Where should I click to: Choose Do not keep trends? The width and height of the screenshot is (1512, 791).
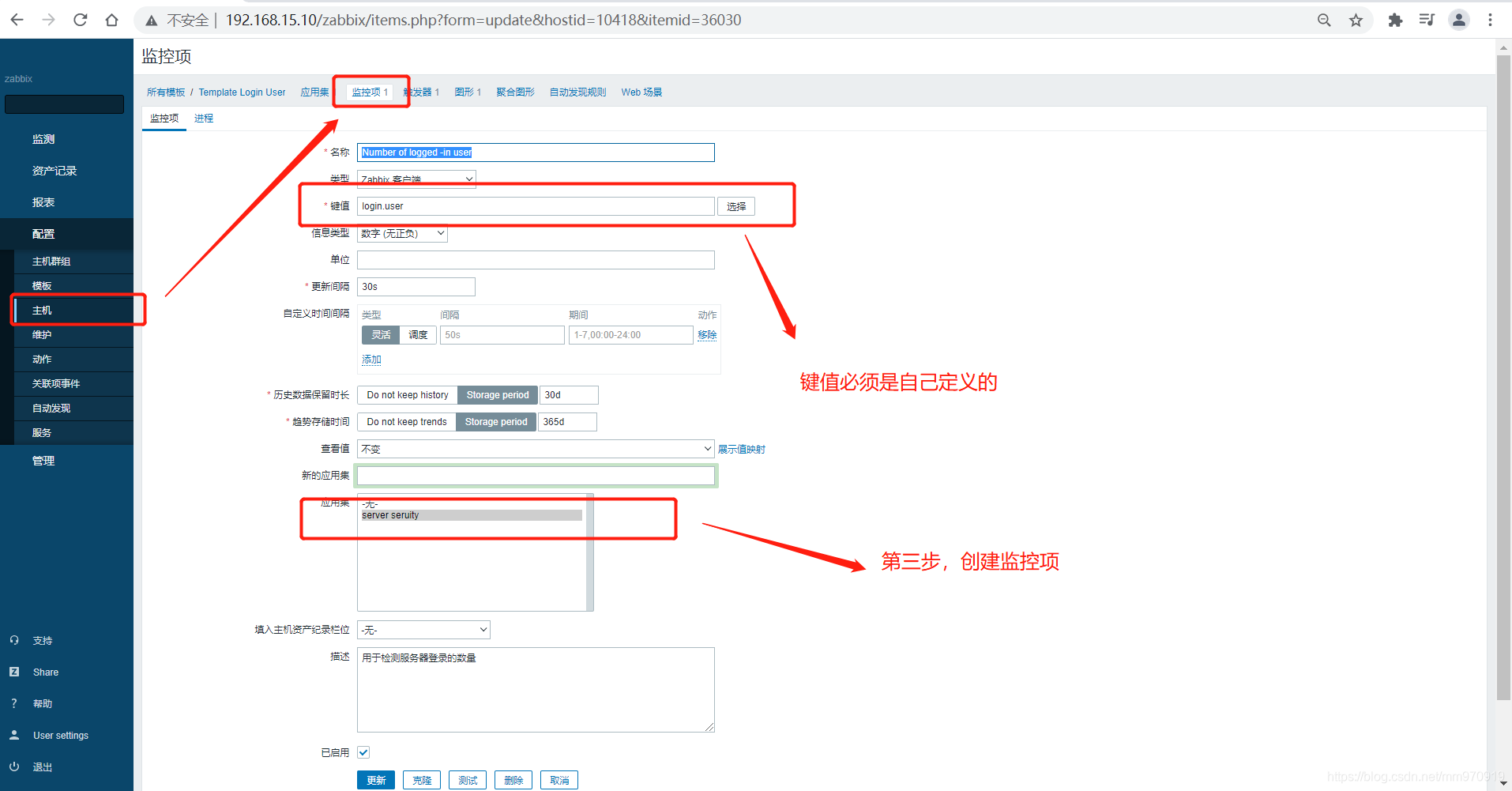(x=407, y=422)
